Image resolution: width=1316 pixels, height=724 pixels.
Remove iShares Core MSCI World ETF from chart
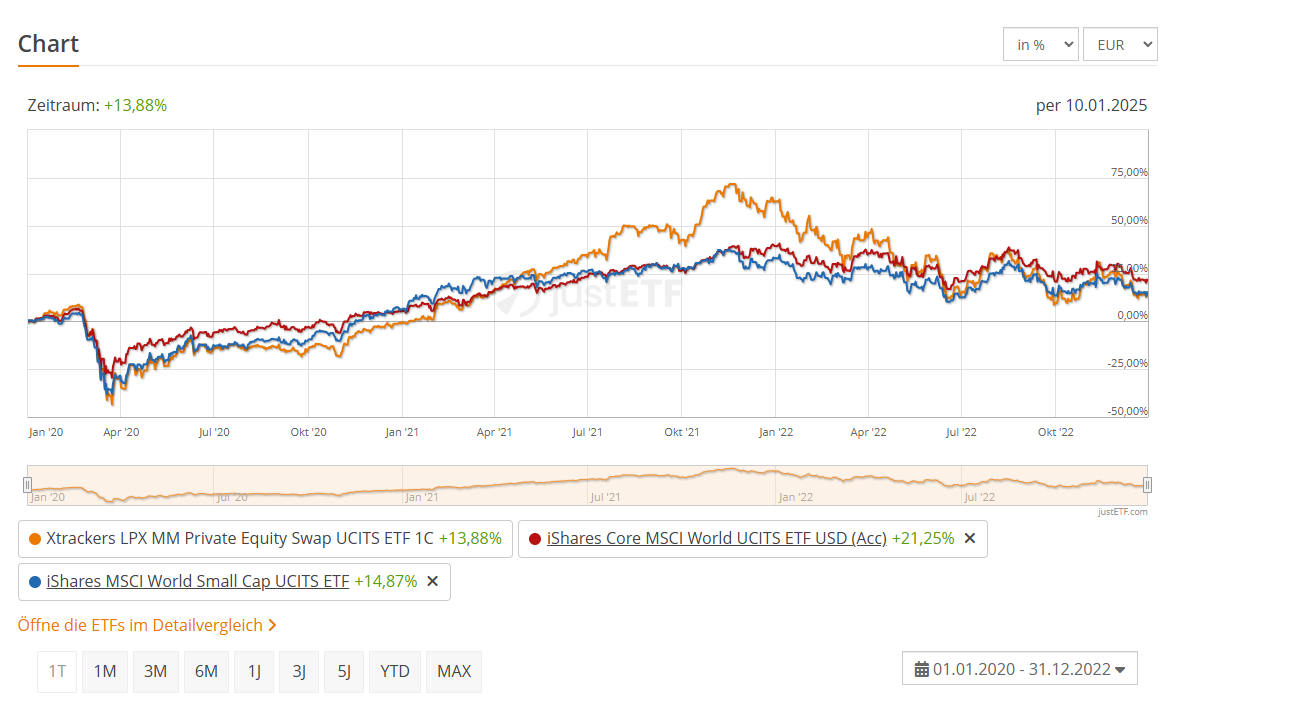(969, 538)
